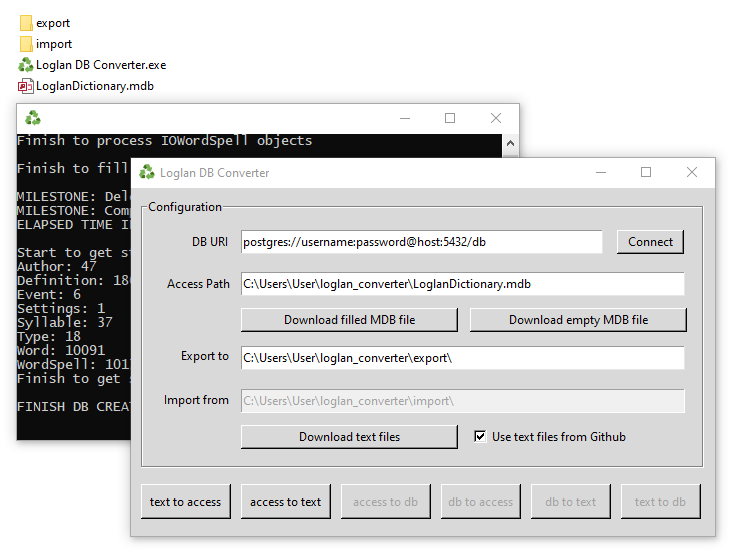Click Download text files button

pos(350,437)
